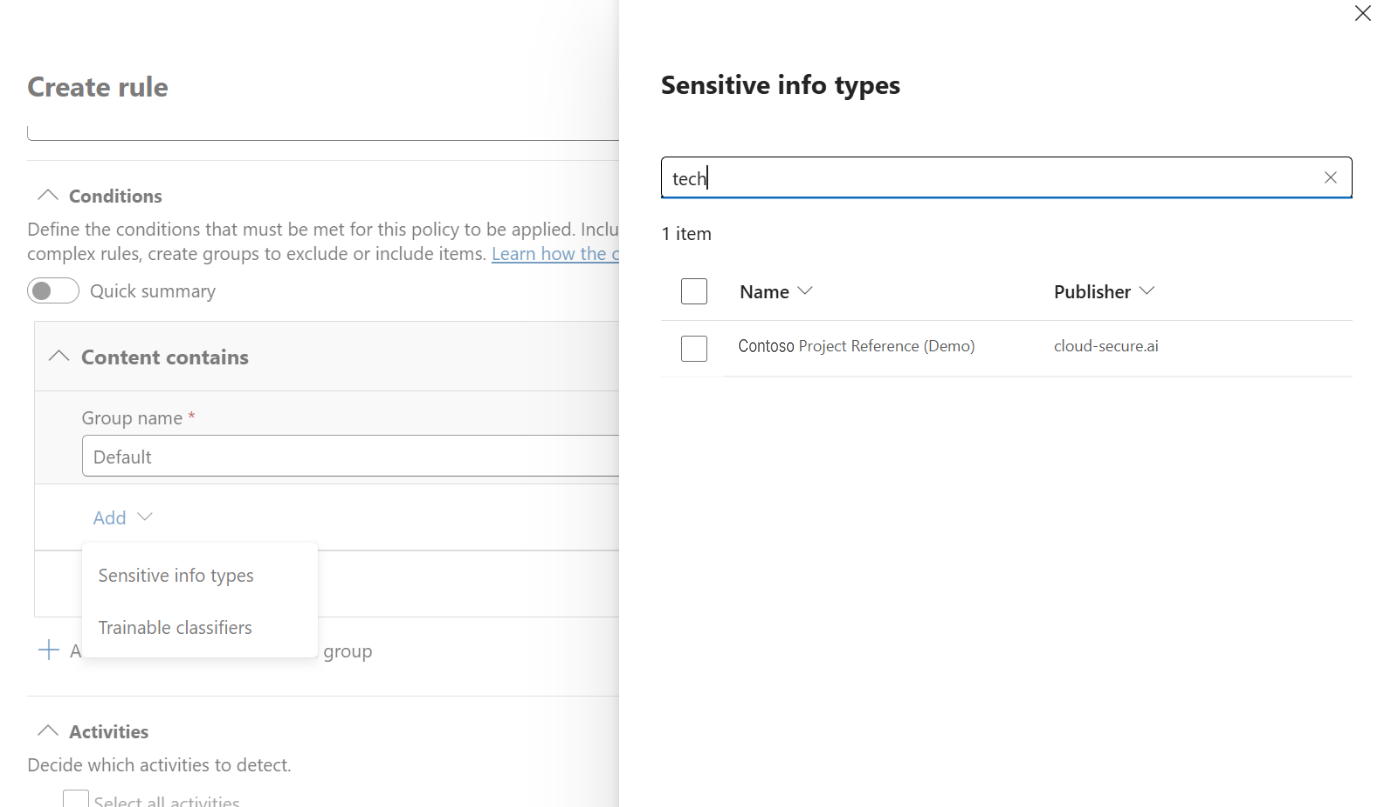Image resolution: width=1384 pixels, height=807 pixels.
Task: Choose Sensitive info types menu option
Action: [176, 576]
